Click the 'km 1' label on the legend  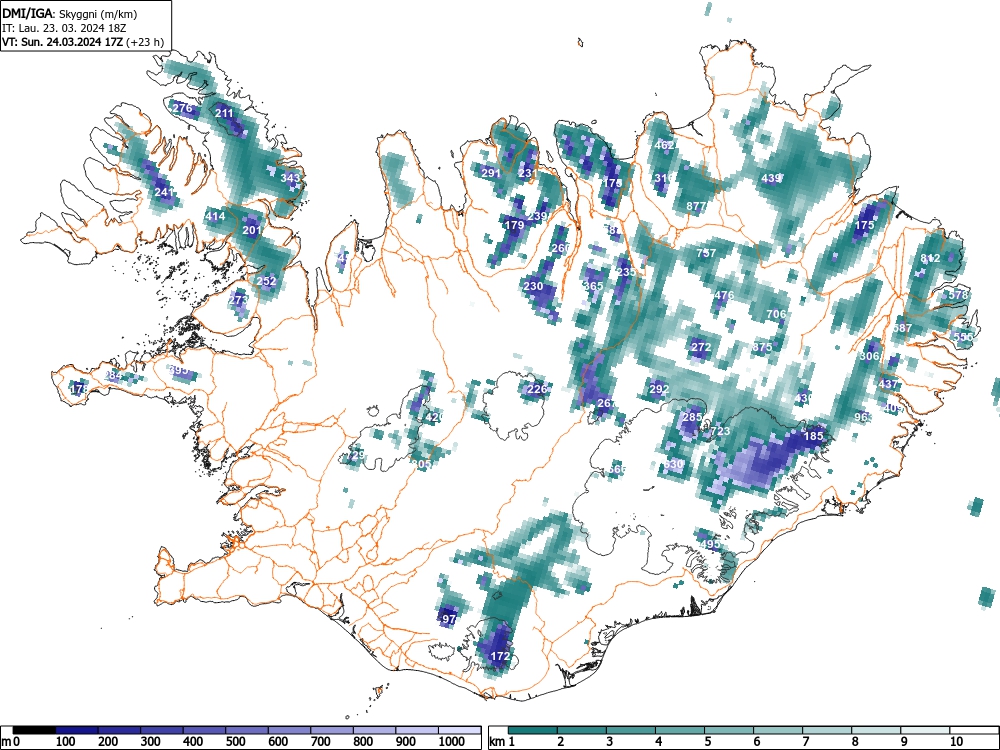[x=502, y=742]
